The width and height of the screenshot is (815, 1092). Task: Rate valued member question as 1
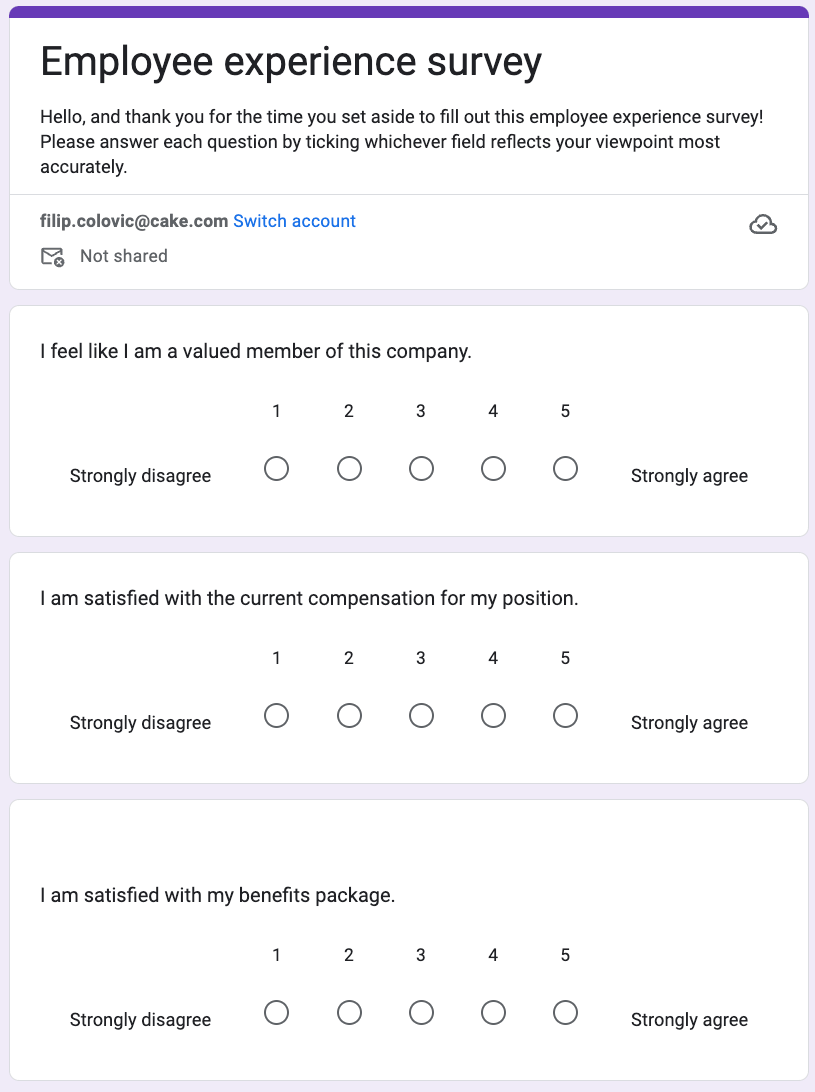(x=277, y=468)
